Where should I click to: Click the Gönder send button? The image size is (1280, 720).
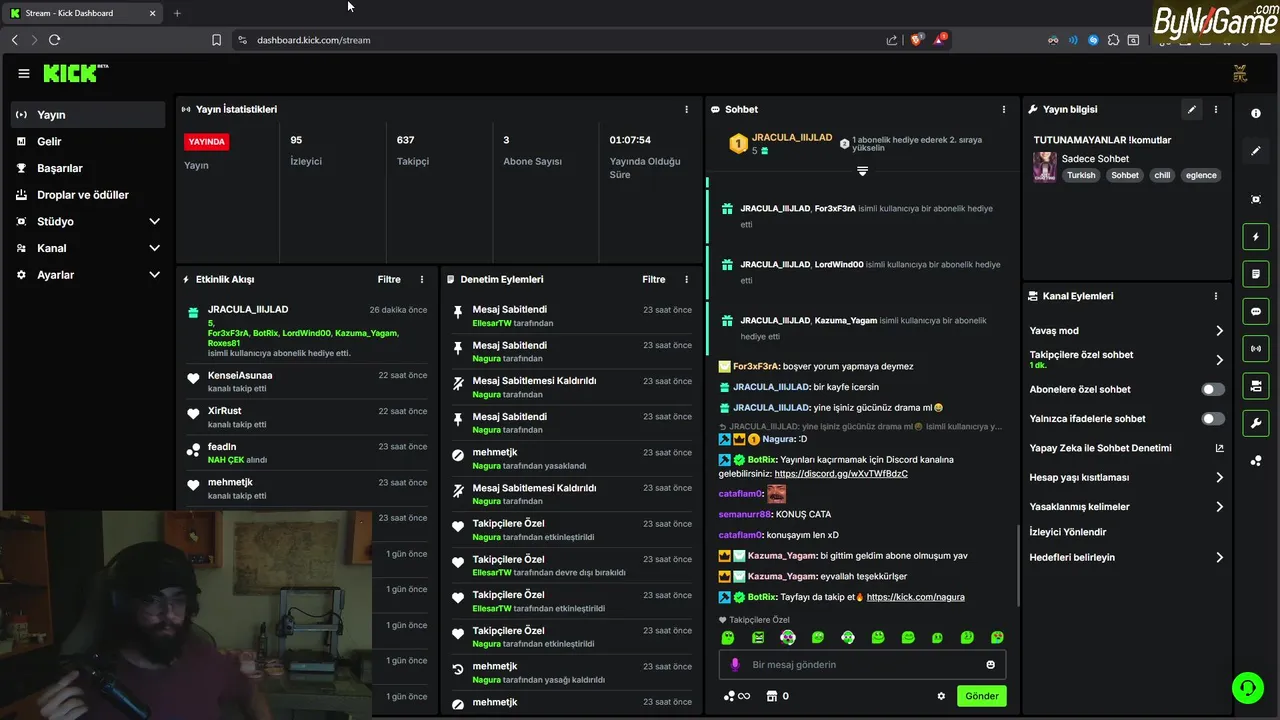coord(981,696)
